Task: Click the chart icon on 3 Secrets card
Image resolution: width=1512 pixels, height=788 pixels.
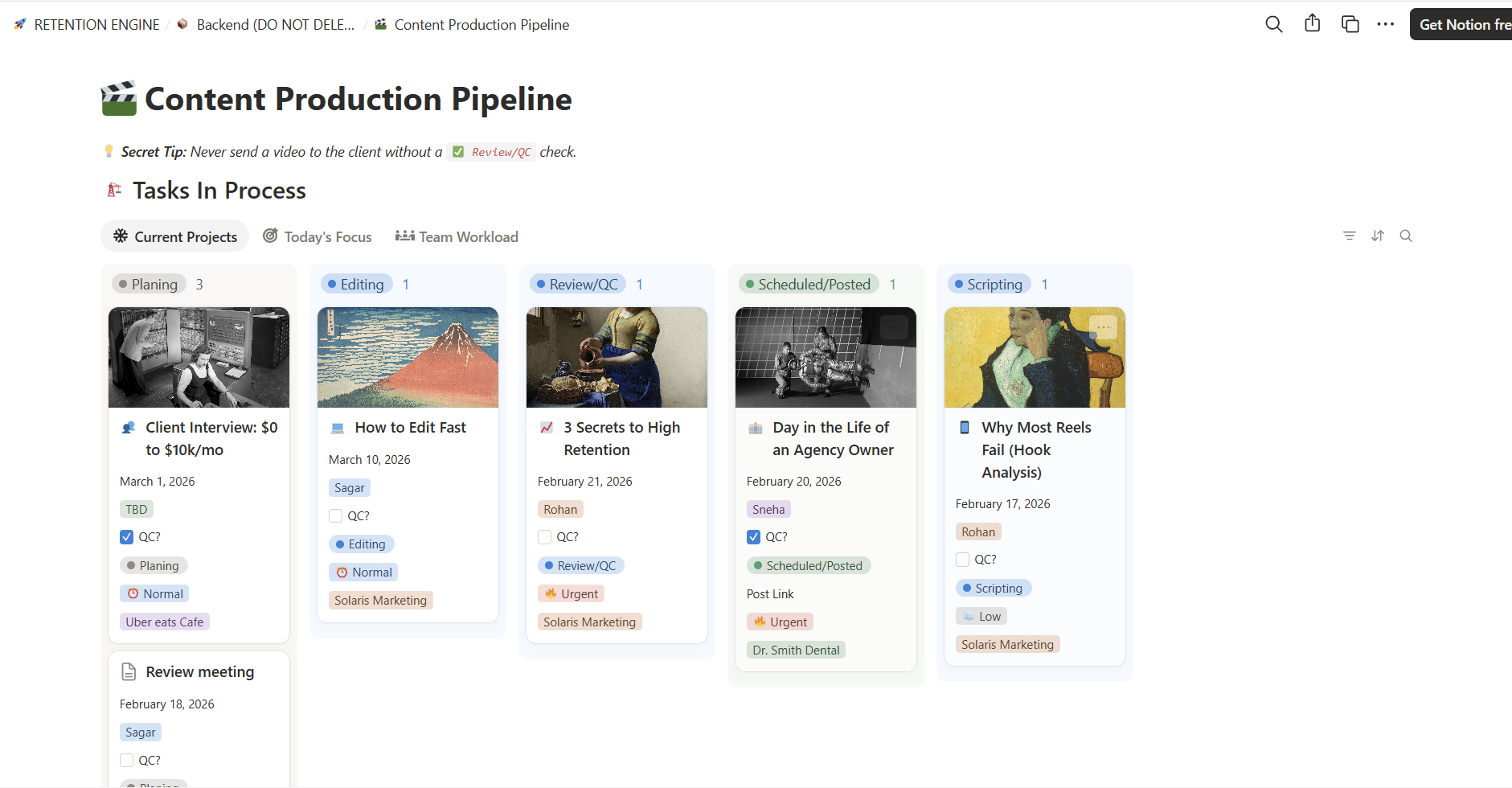Action: click(x=547, y=428)
